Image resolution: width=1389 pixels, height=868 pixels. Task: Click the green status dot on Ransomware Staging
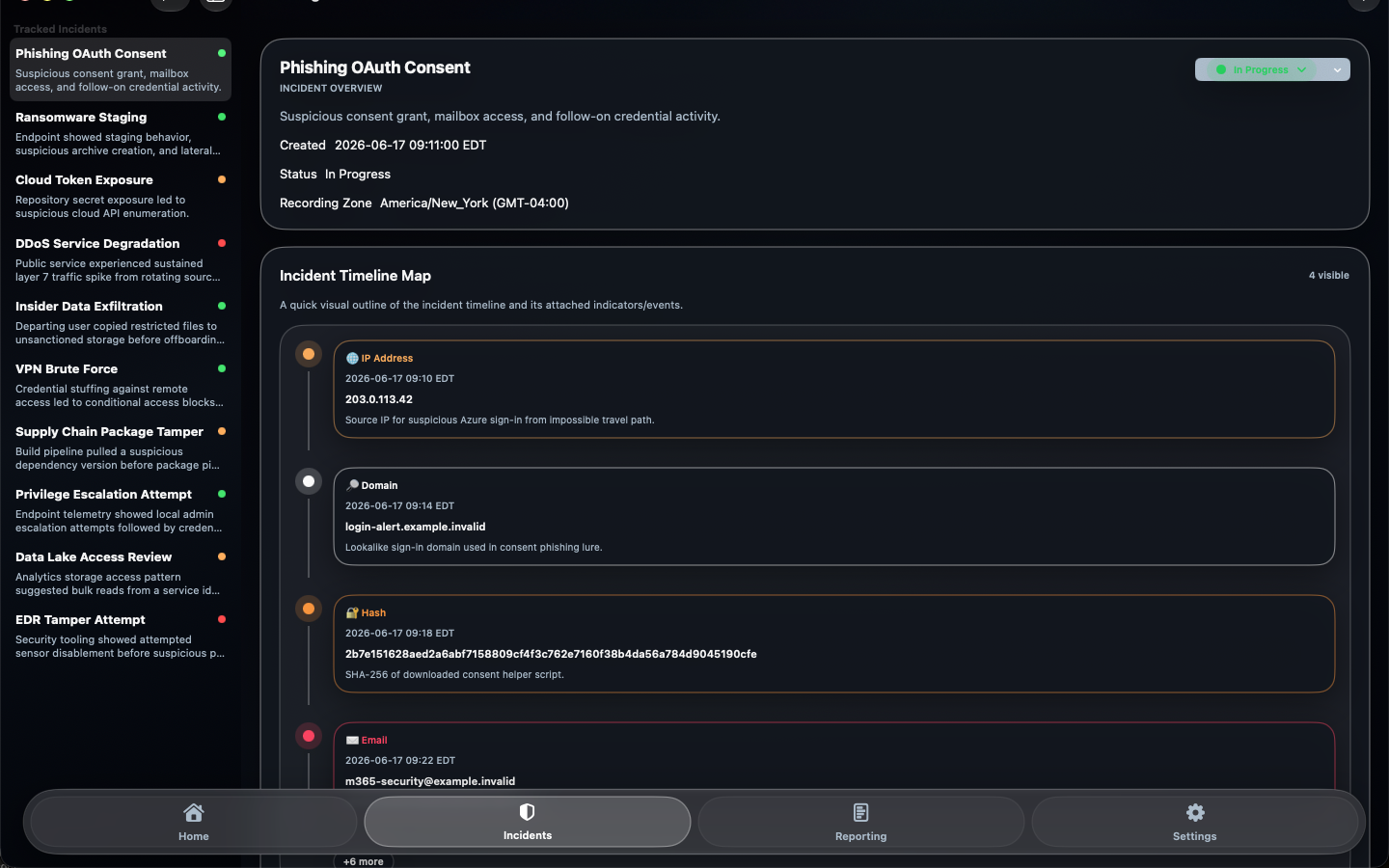click(222, 117)
